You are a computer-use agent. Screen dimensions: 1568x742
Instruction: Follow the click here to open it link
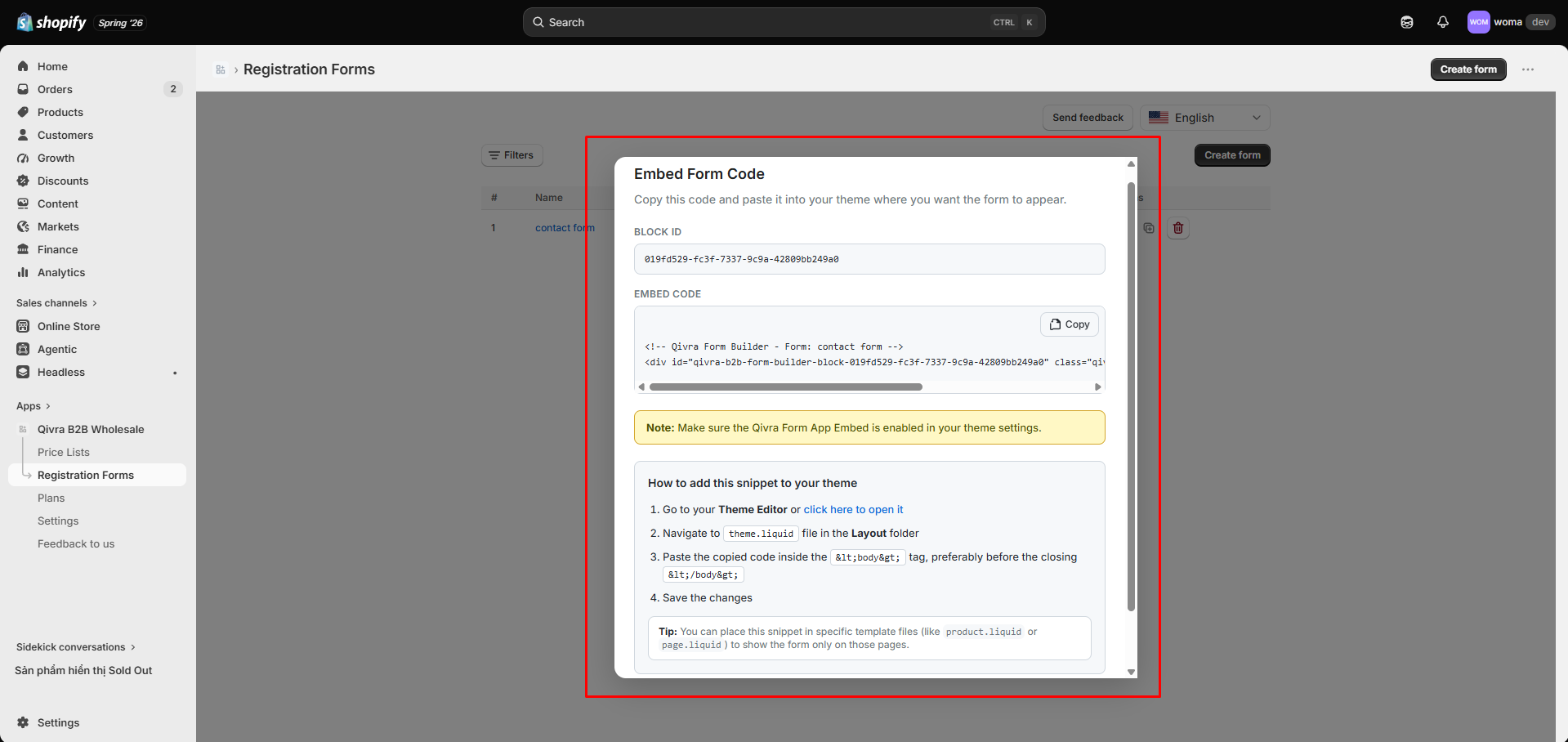(x=853, y=509)
